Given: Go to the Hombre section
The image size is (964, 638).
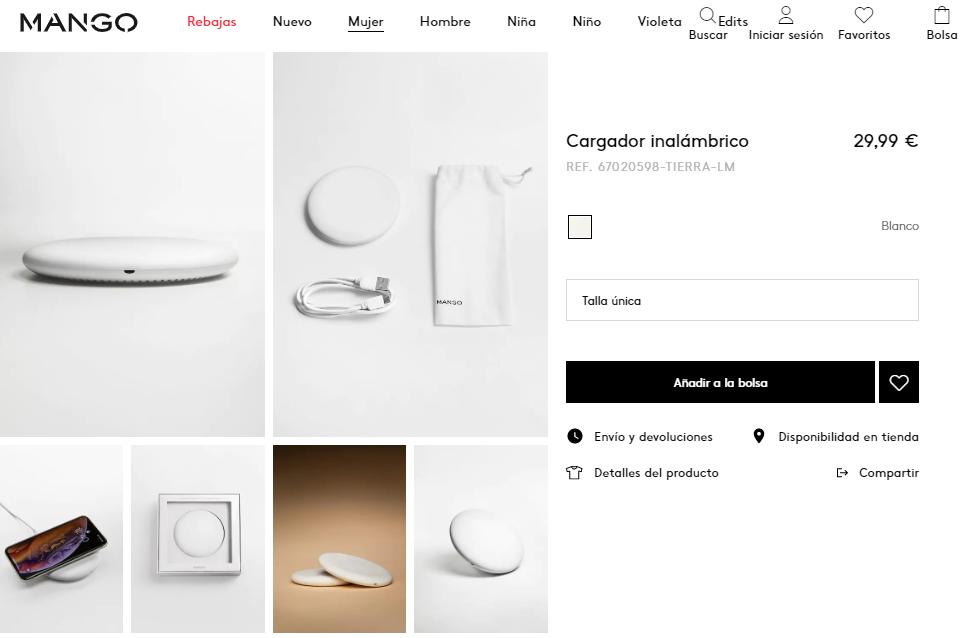Looking at the screenshot, I should point(445,22).
